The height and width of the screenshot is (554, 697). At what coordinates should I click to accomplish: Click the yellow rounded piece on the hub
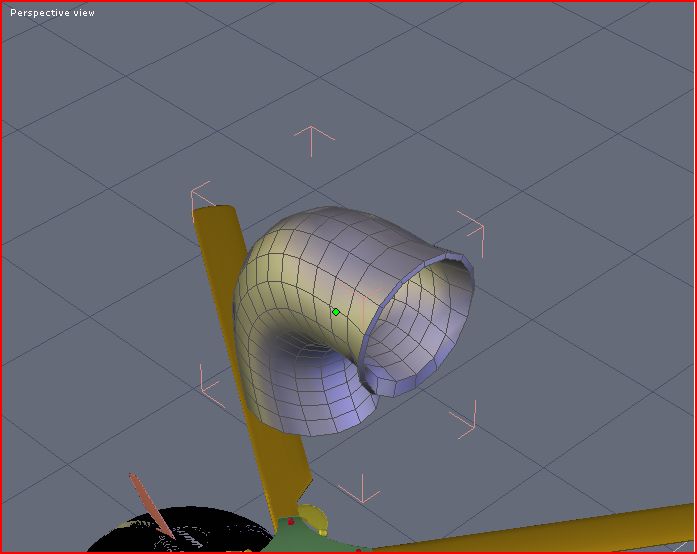[313, 518]
